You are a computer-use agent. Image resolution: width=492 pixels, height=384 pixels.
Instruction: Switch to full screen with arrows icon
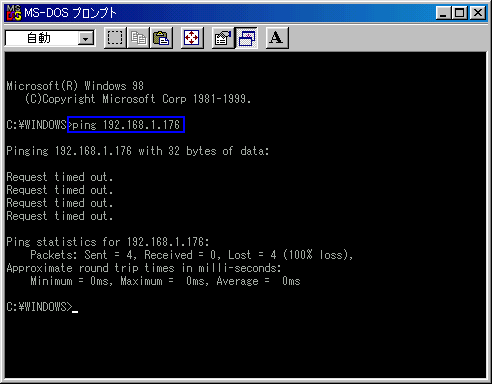click(192, 38)
